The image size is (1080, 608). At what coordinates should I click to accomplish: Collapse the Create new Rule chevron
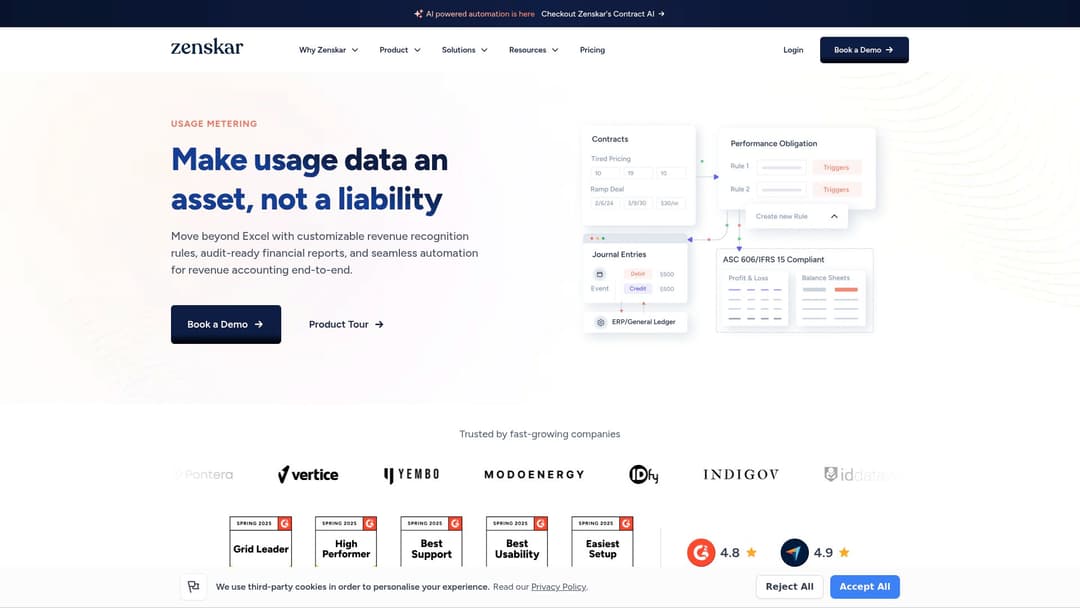point(834,216)
